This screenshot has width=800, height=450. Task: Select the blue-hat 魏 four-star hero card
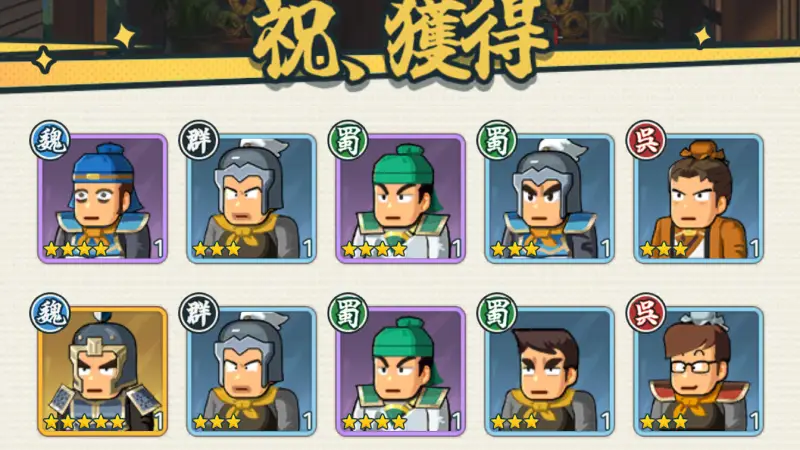103,198
